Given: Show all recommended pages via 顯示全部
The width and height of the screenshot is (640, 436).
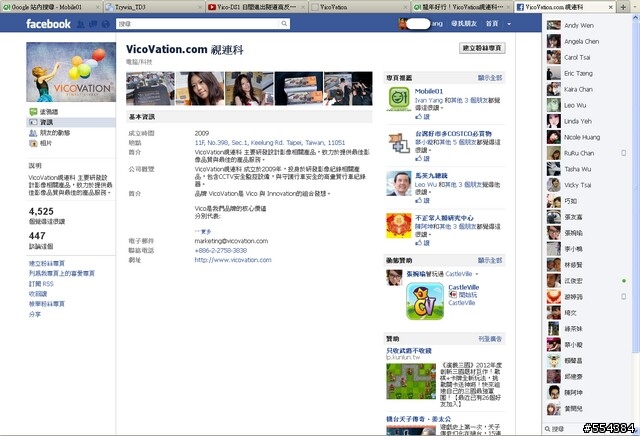Looking at the screenshot, I should pos(490,78).
